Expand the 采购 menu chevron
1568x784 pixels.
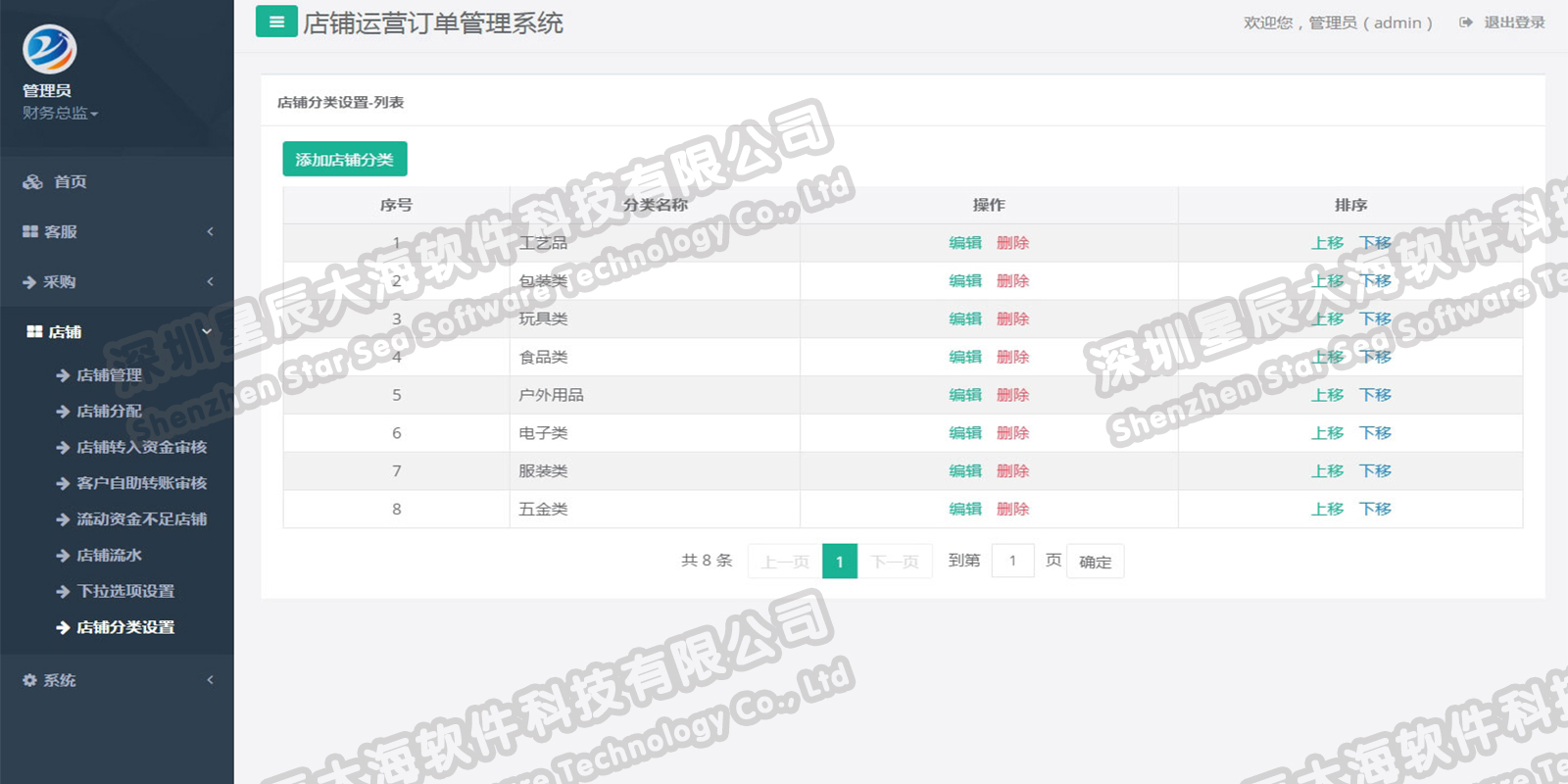coord(210,281)
